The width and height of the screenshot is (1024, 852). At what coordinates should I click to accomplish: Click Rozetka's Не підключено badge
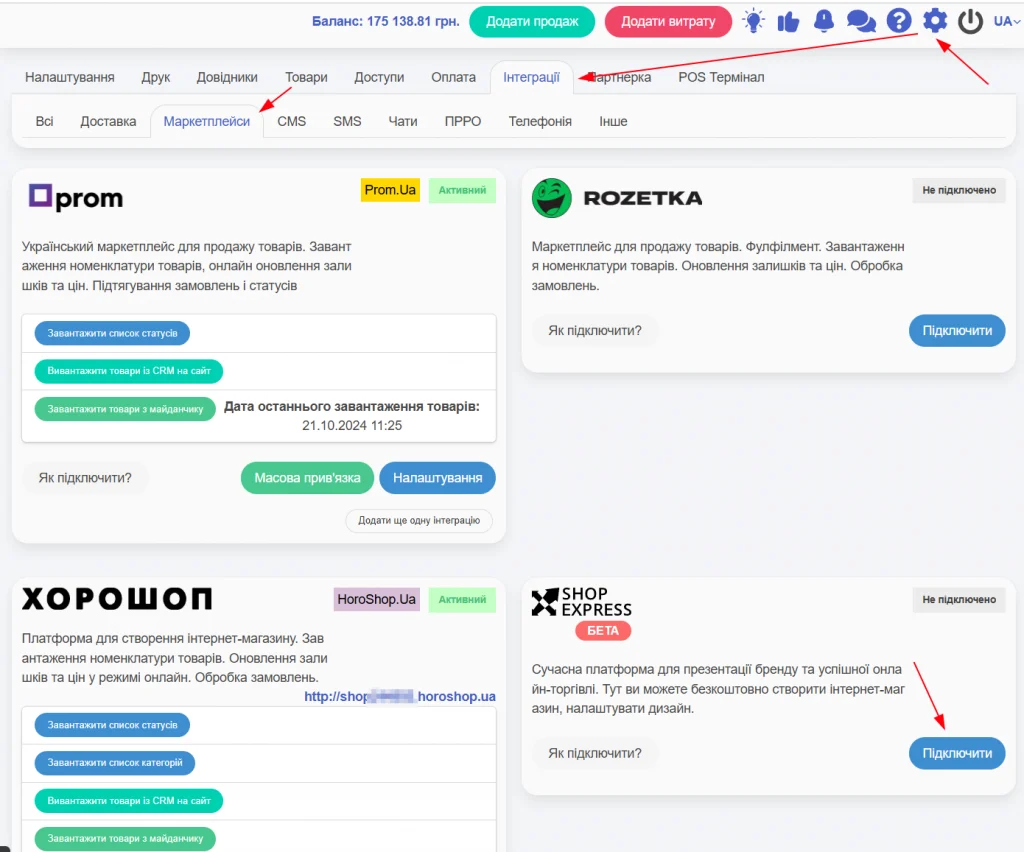tap(959, 191)
